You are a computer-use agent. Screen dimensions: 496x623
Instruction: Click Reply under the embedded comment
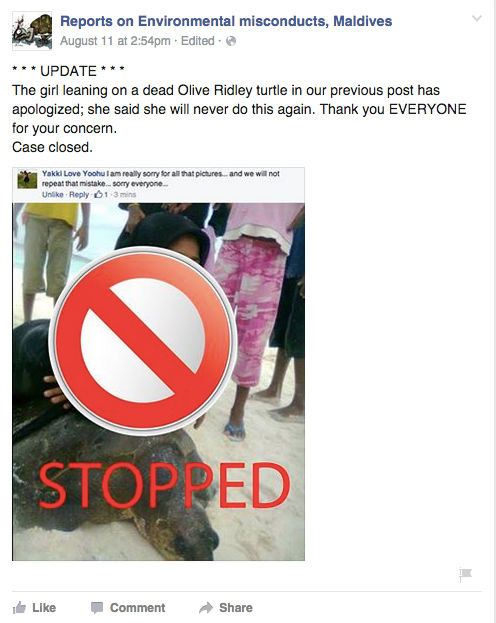(79, 195)
